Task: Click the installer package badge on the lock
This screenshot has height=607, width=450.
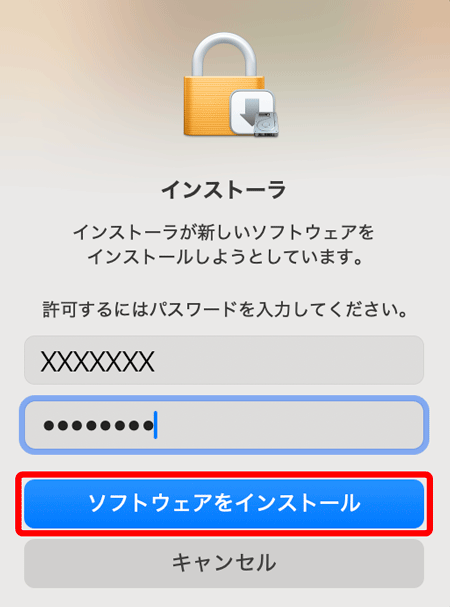Action: [x=254, y=113]
